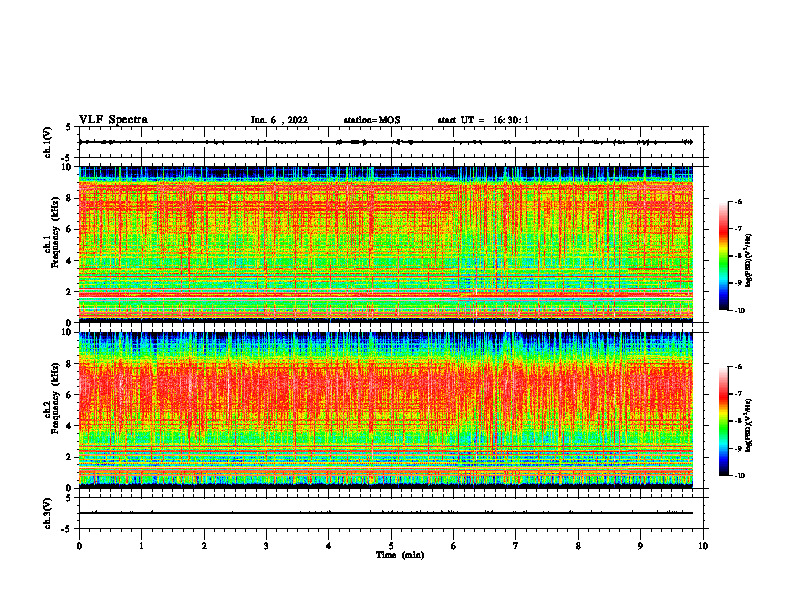
Task: Click time axis tick label "8"
Action: [x=578, y=546]
